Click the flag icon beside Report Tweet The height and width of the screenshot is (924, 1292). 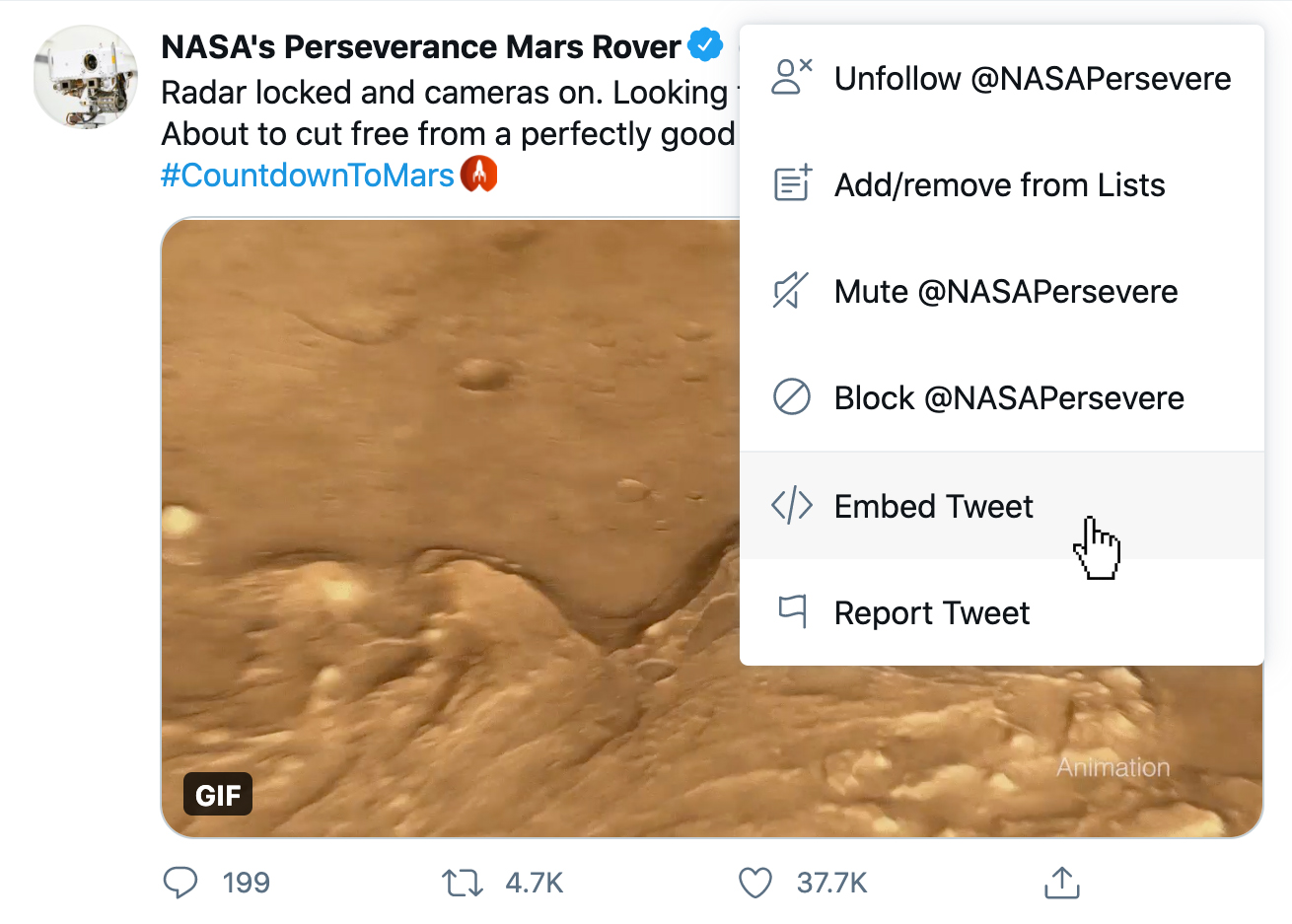[790, 612]
